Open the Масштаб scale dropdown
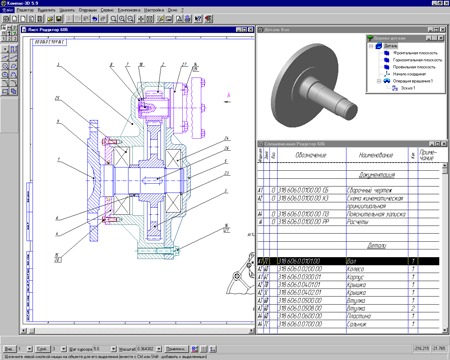 tap(159, 349)
